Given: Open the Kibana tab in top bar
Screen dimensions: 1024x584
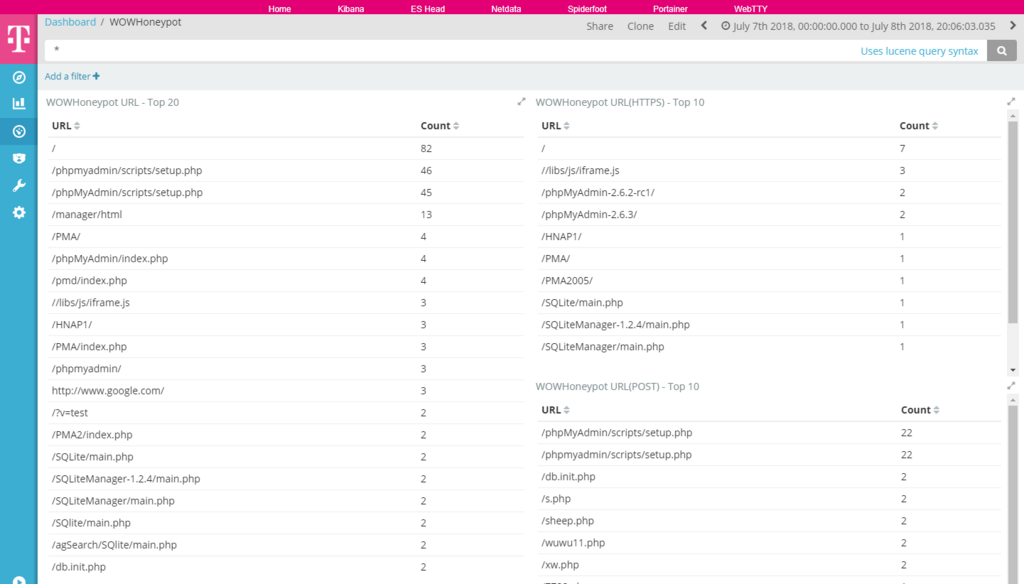Looking at the screenshot, I should tap(351, 8).
